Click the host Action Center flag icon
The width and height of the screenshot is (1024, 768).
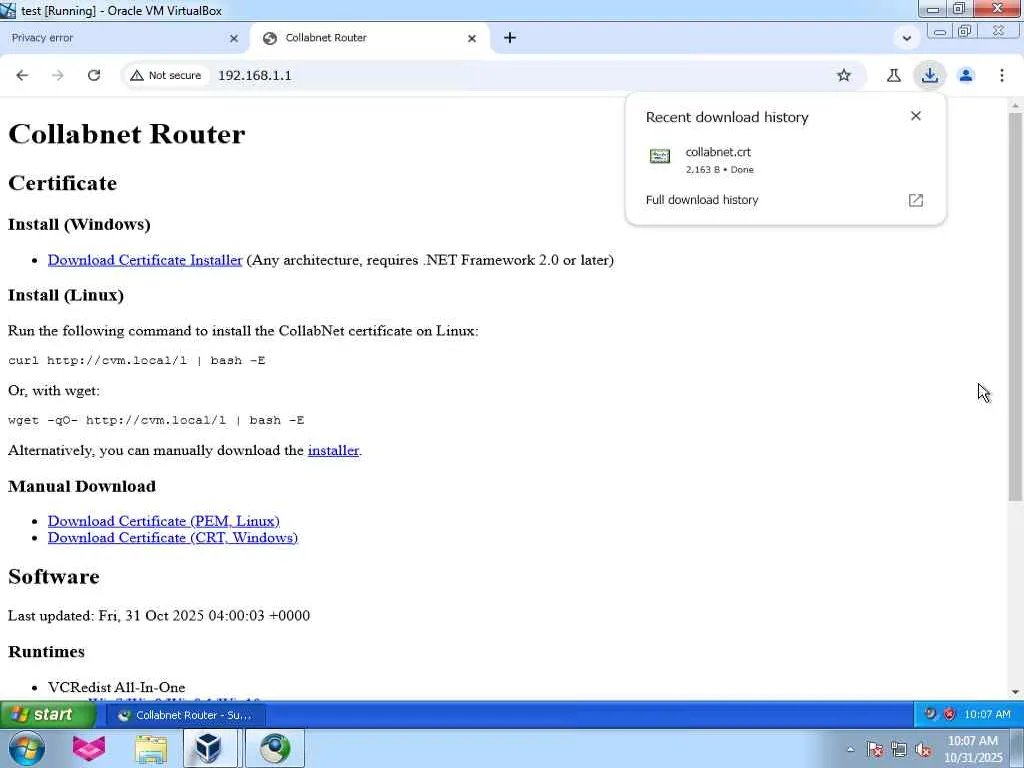(874, 749)
